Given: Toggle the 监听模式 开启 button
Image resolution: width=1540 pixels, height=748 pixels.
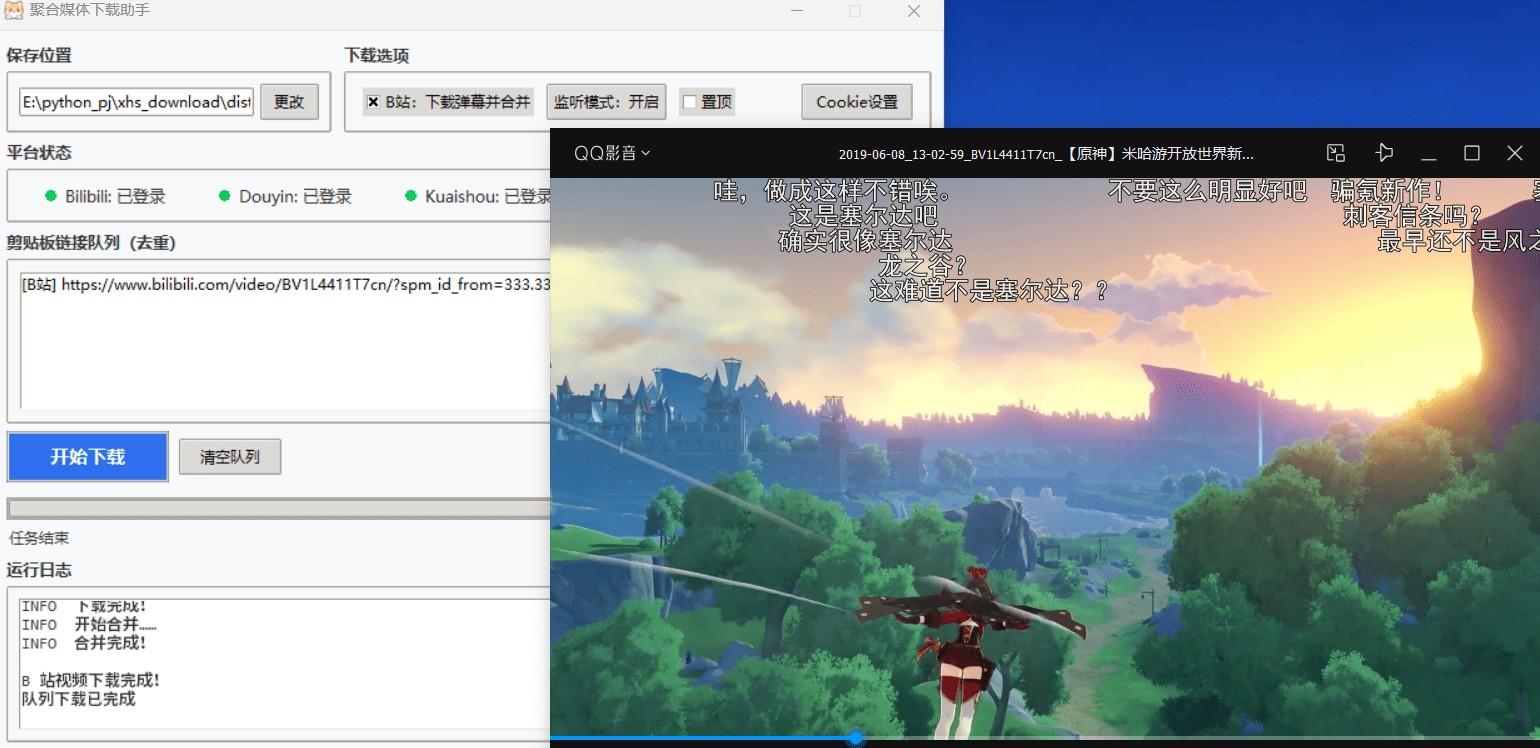Looking at the screenshot, I should pyautogui.click(x=606, y=102).
